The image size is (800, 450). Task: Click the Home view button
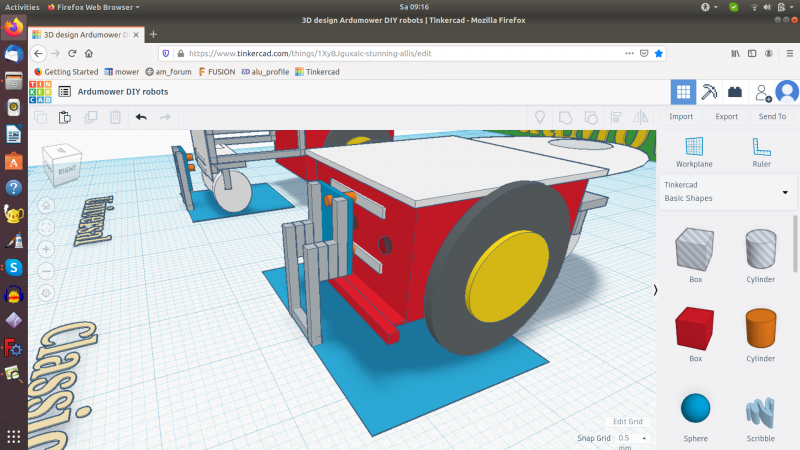tap(46, 206)
